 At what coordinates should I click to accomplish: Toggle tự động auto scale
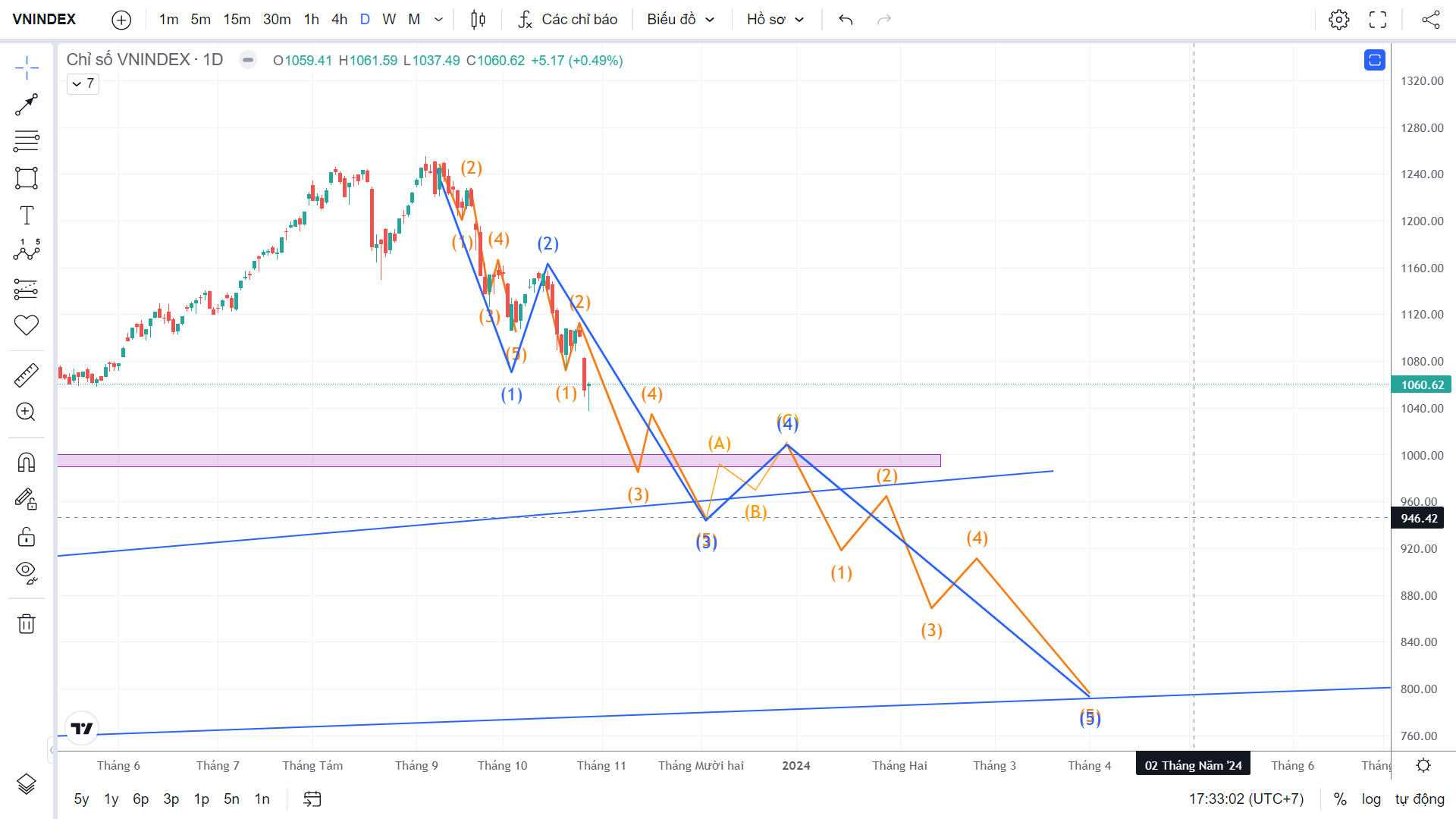(x=1420, y=799)
